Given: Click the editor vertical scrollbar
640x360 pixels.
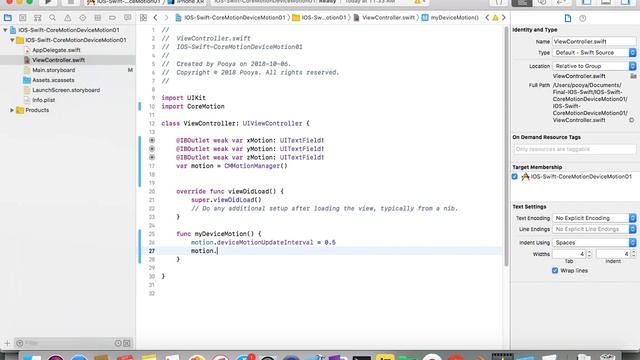Looking at the screenshot, I should (506, 147).
